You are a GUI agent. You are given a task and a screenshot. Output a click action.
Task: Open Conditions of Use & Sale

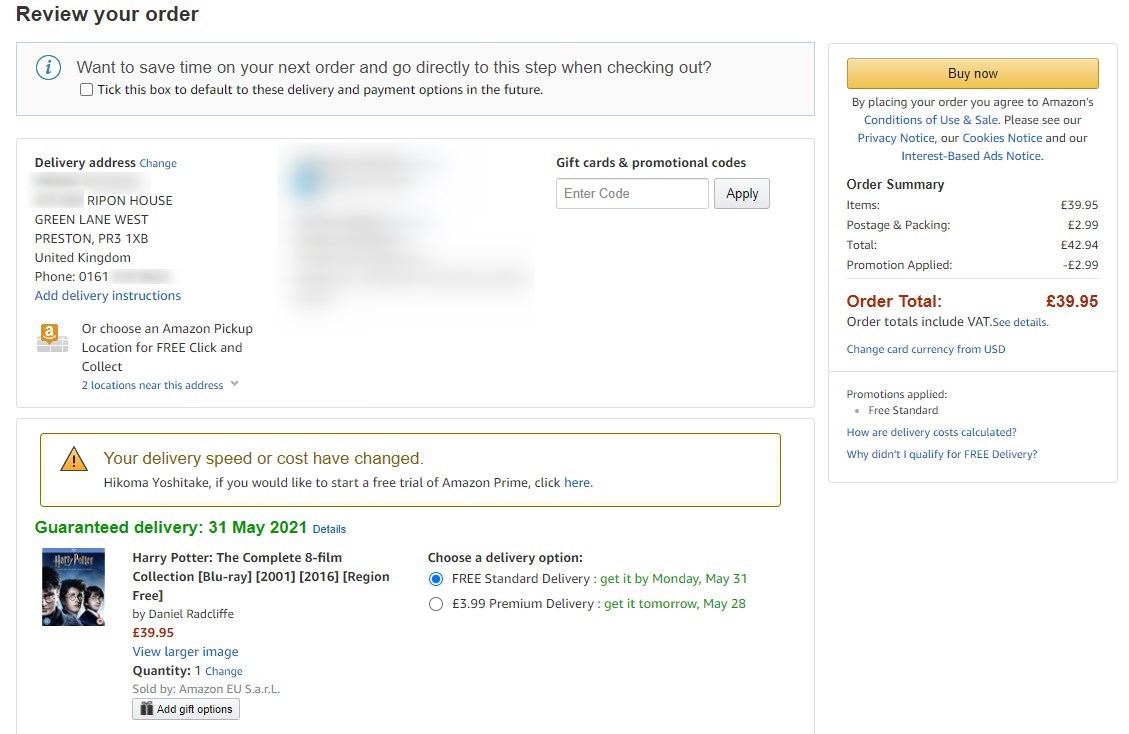tap(931, 120)
